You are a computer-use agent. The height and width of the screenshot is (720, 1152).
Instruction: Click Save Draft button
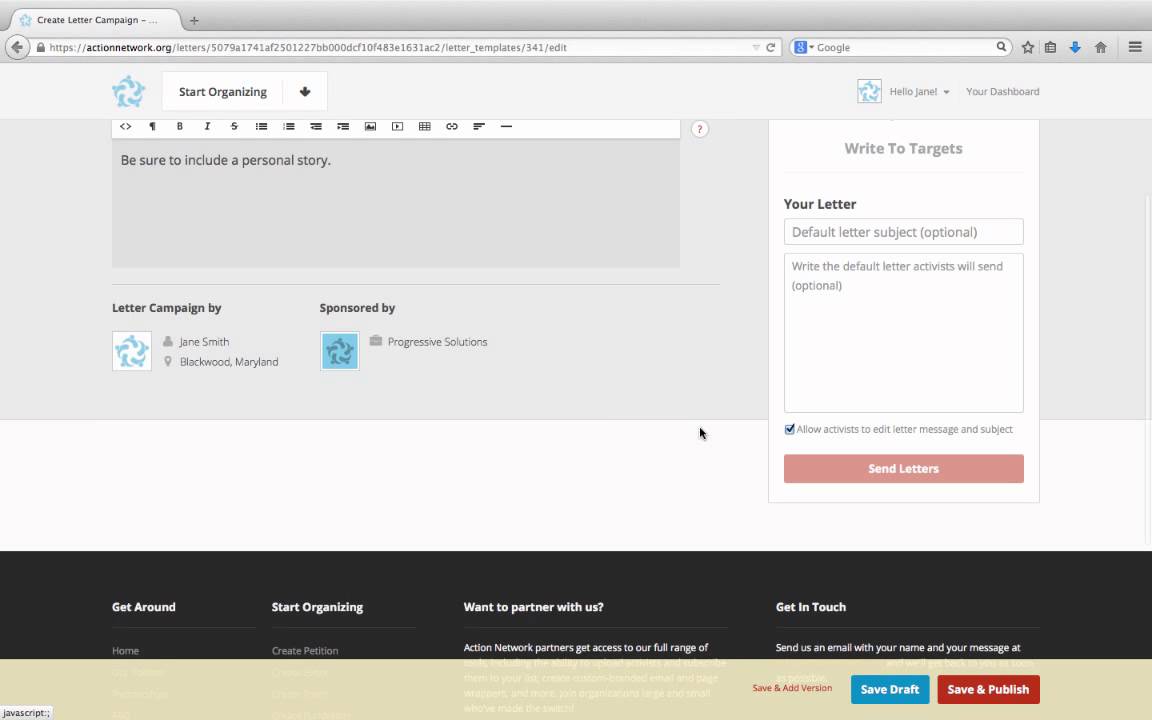coord(890,689)
